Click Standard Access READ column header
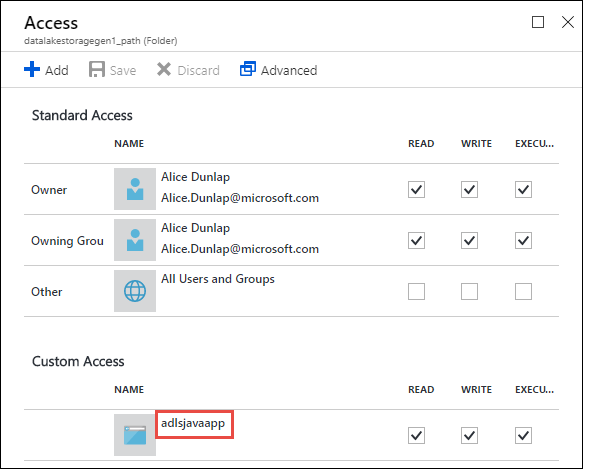This screenshot has width=589, height=469. [x=421, y=144]
